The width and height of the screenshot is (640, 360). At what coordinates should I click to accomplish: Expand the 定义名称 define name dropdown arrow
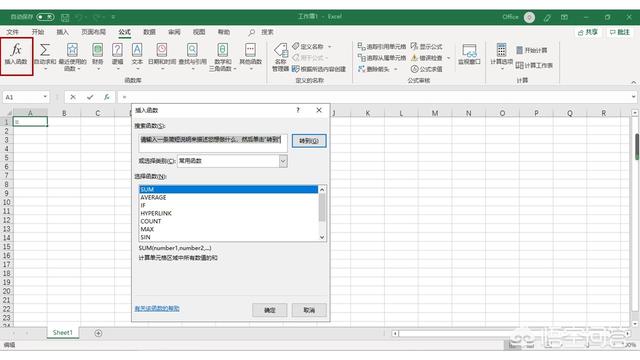click(330, 47)
